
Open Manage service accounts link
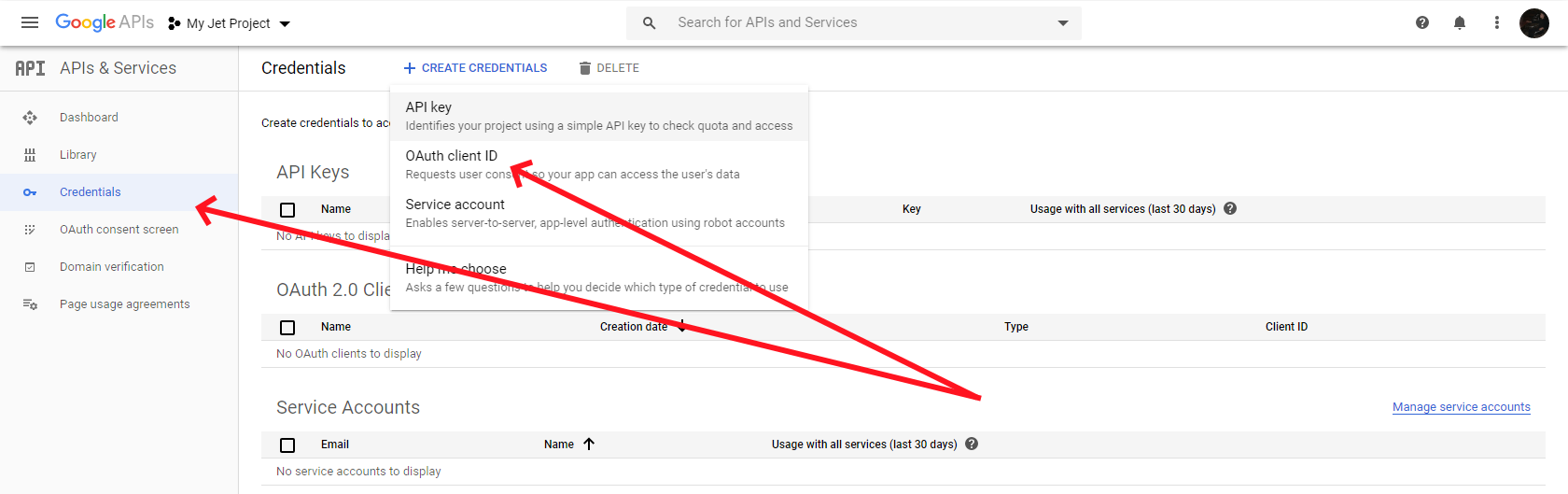tap(1462, 407)
